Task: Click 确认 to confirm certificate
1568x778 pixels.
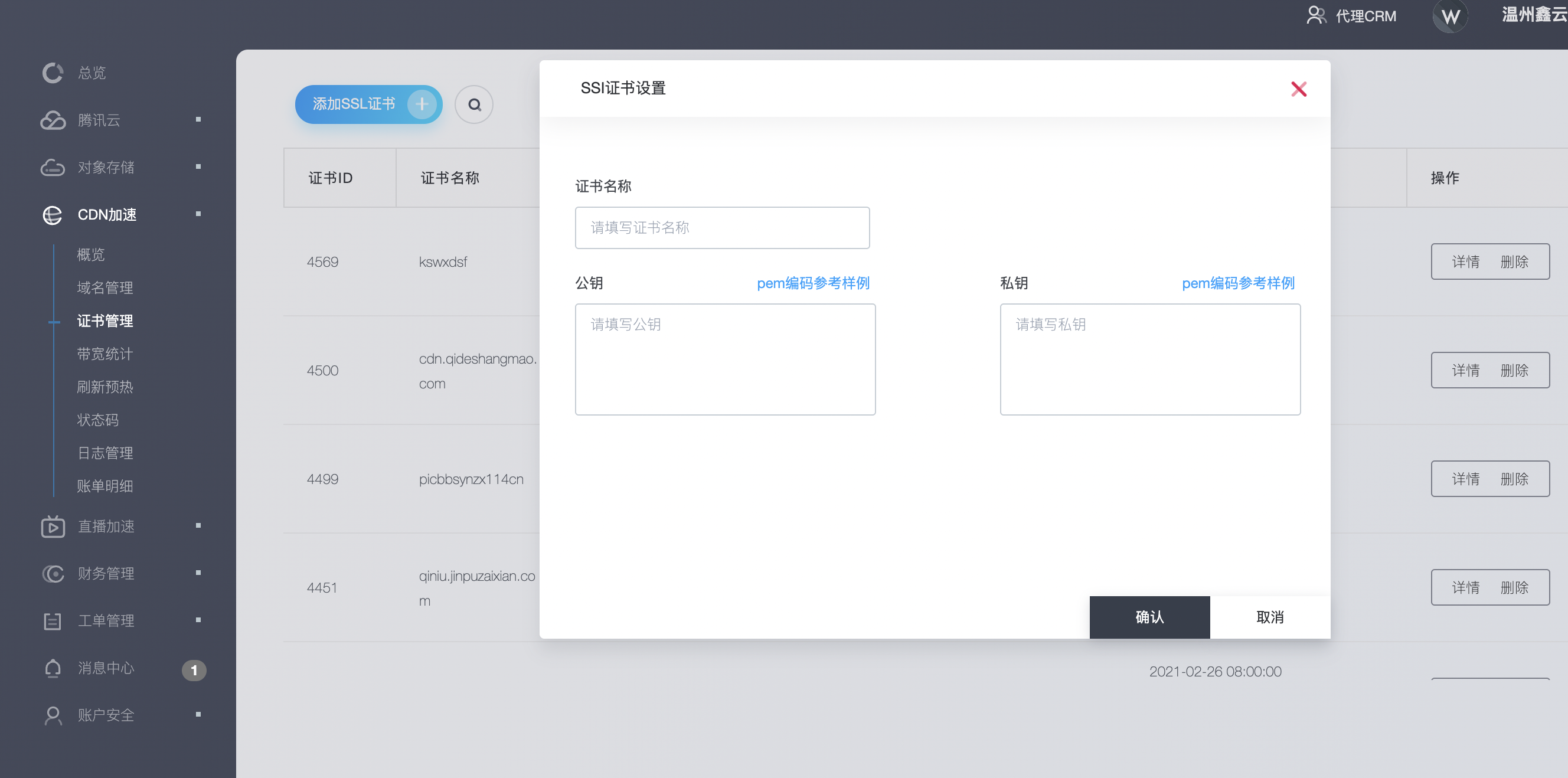Action: click(x=1149, y=617)
